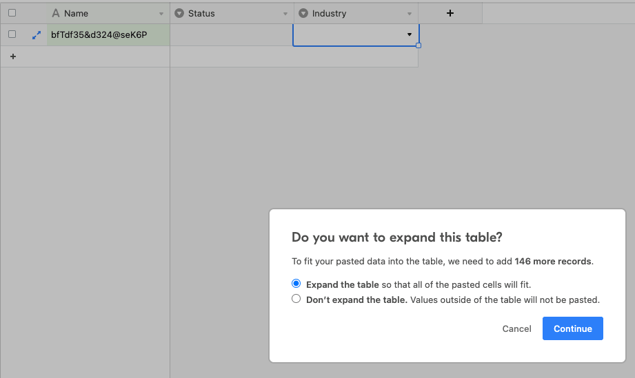This screenshot has width=635, height=378.
Task: Select the Expand the table radio option
Action: (296, 284)
